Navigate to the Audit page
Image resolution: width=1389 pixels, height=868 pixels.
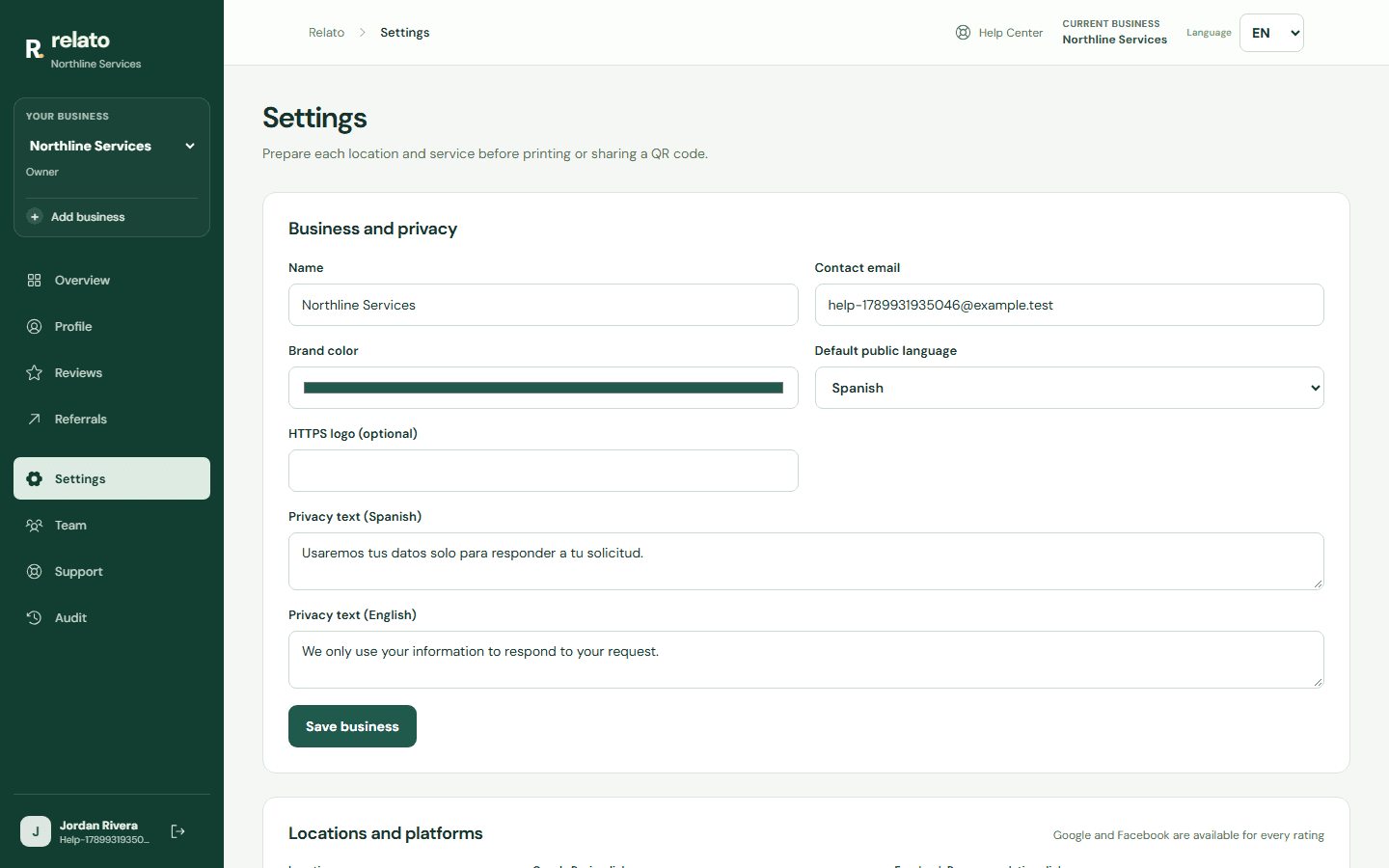[x=112, y=618]
